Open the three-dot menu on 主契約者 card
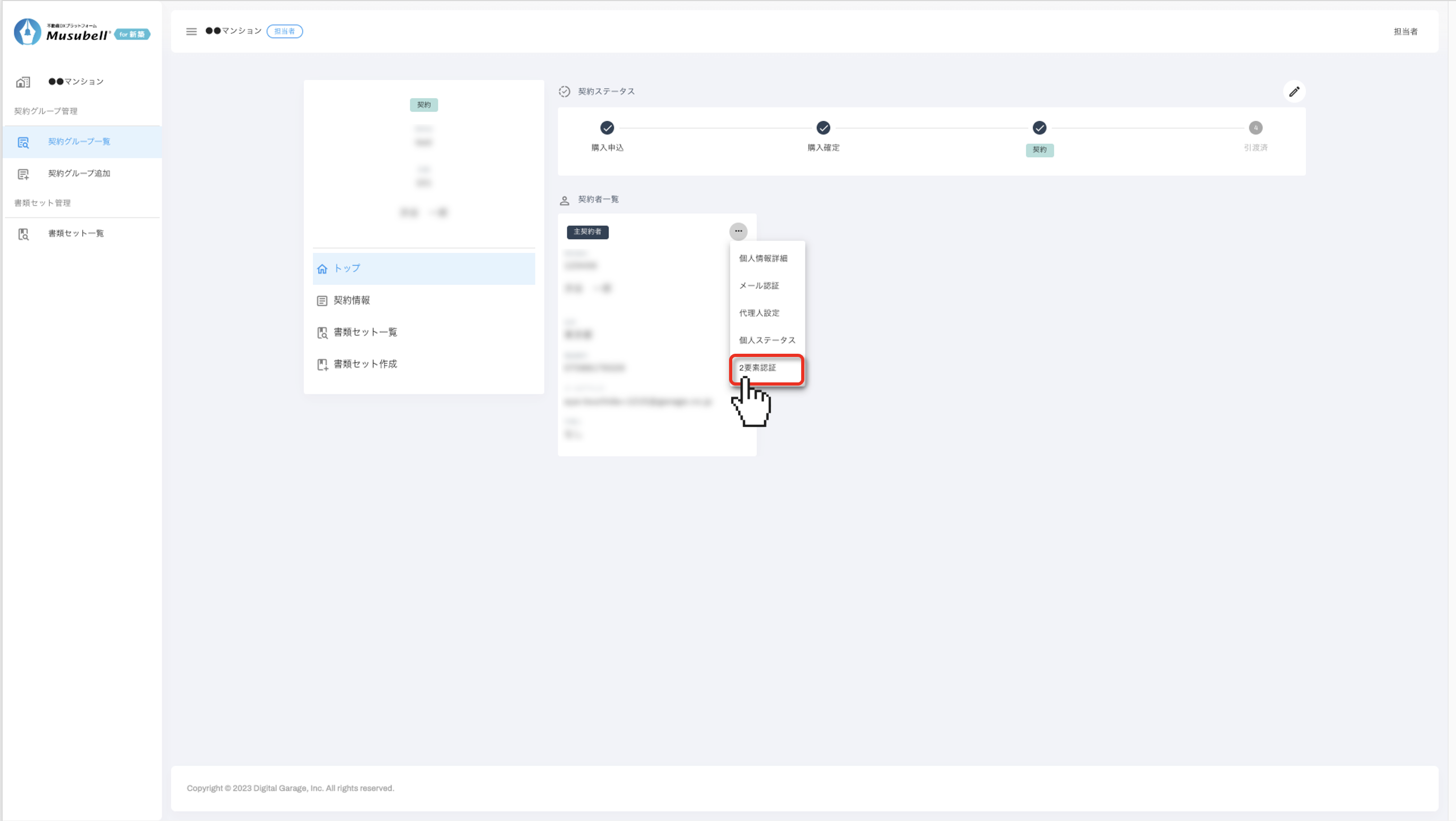This screenshot has height=821, width=1456. point(738,231)
